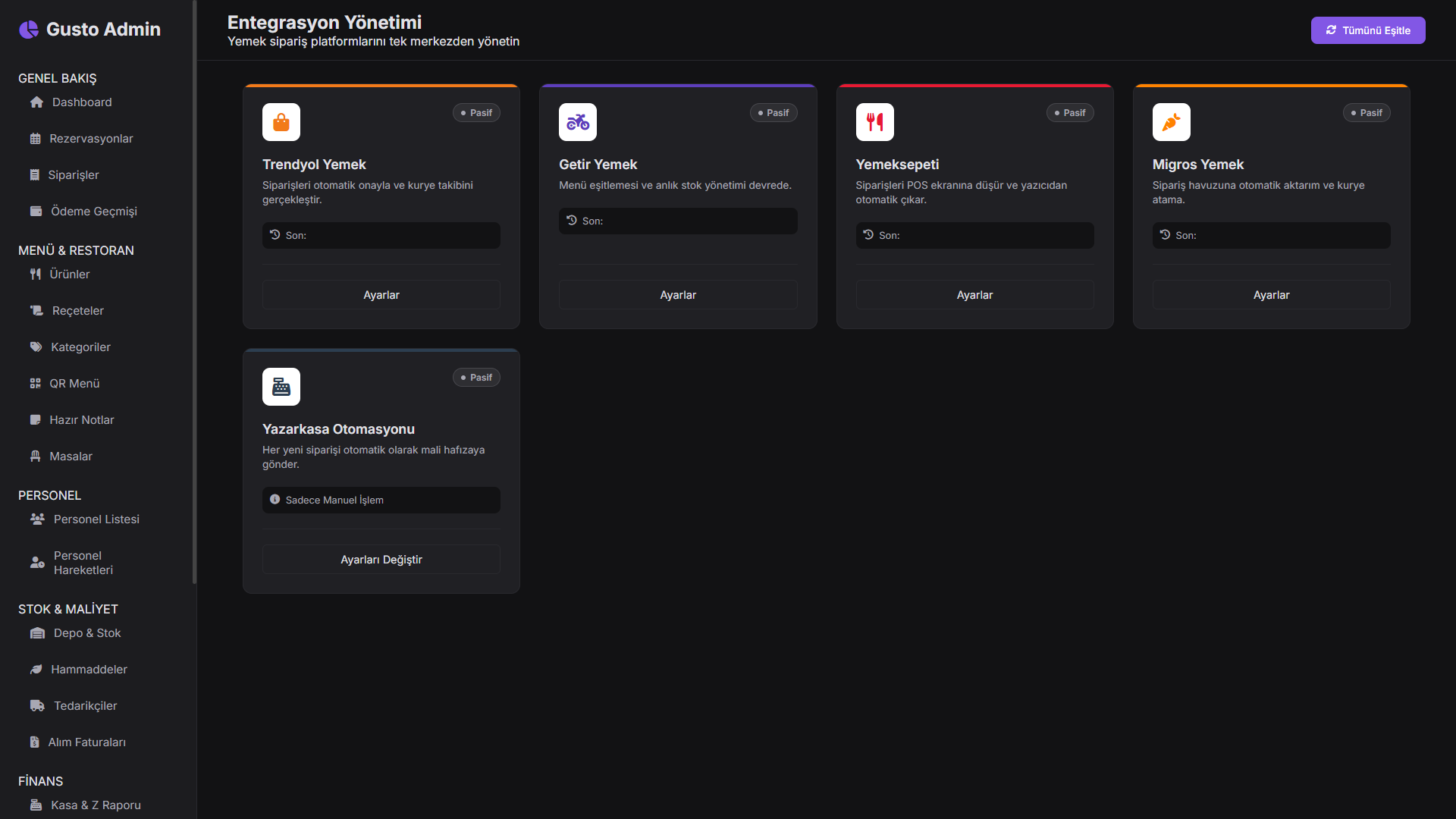
Task: Click the Ürünler utensils icon
Action: click(x=35, y=275)
